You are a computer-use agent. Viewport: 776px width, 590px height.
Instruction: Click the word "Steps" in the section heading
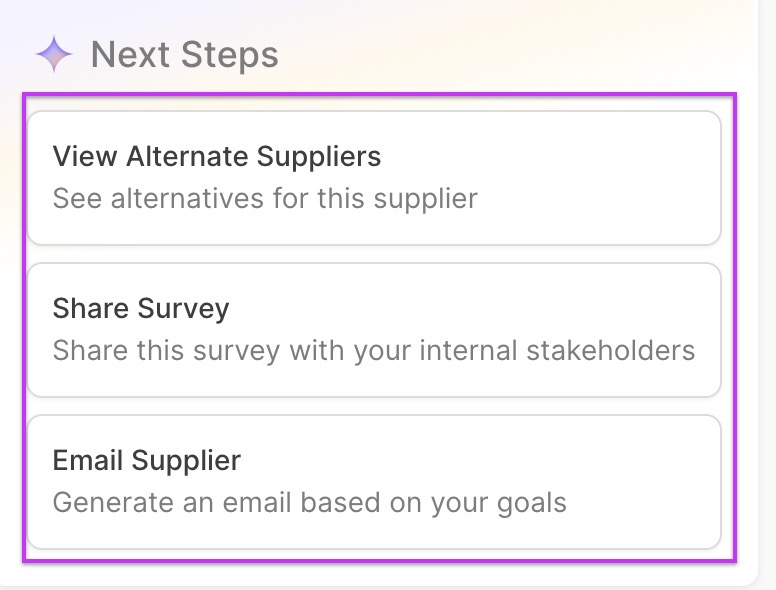[231, 55]
